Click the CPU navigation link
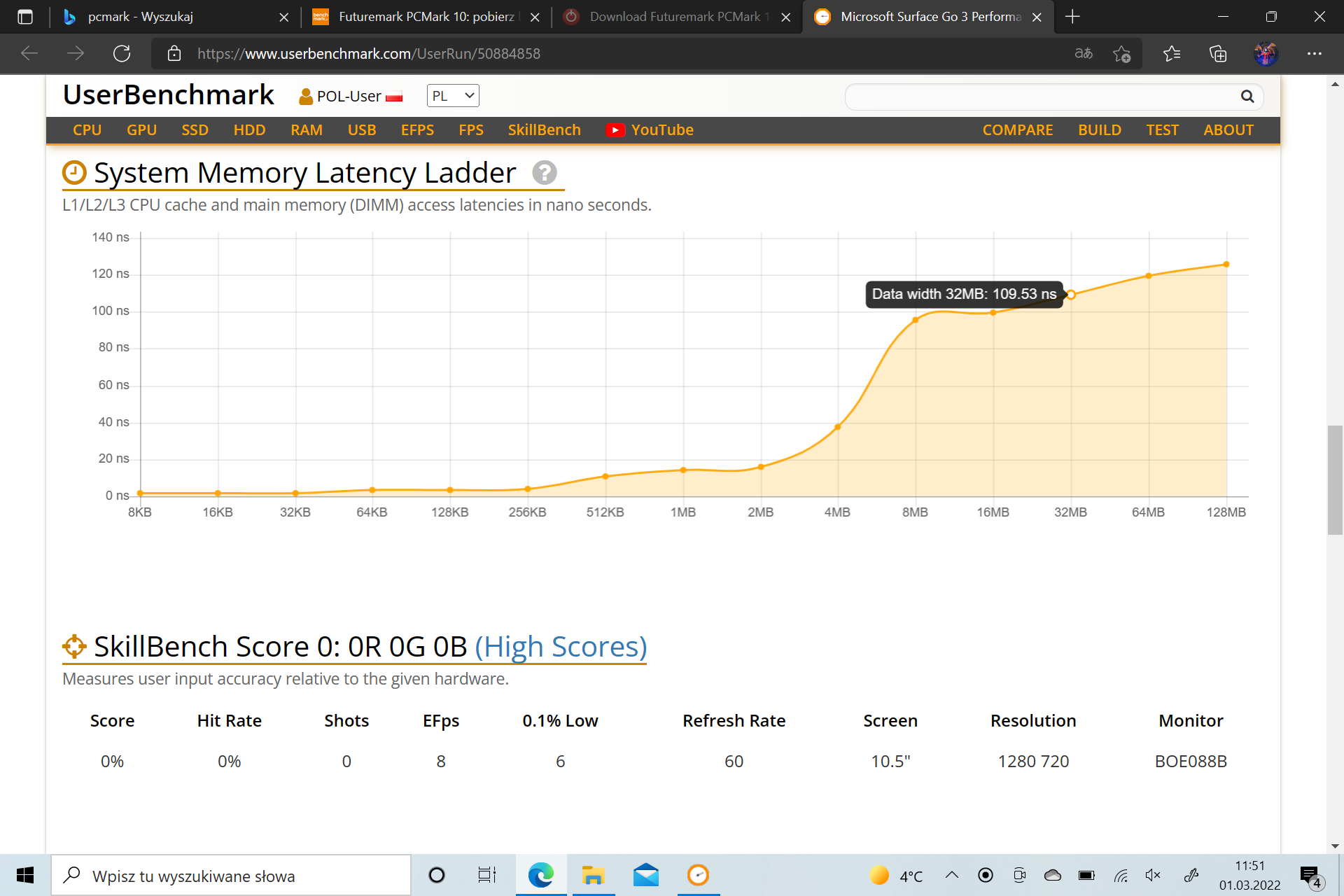1344x896 pixels. [87, 130]
